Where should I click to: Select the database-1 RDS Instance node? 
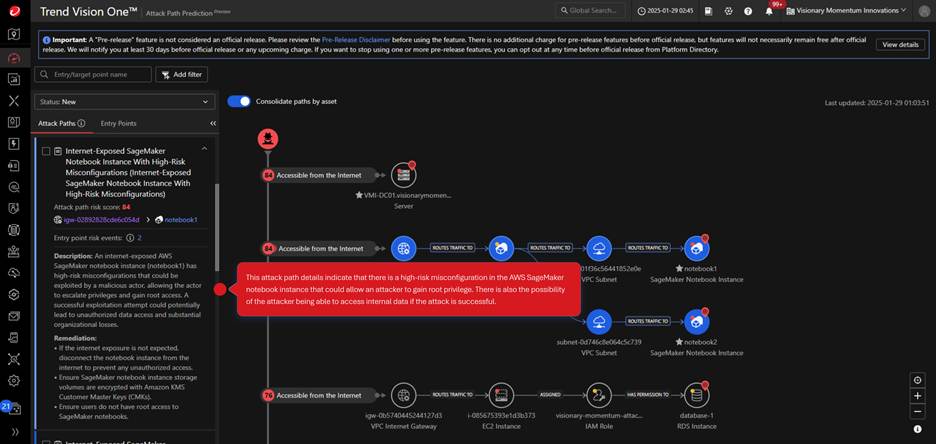point(696,394)
